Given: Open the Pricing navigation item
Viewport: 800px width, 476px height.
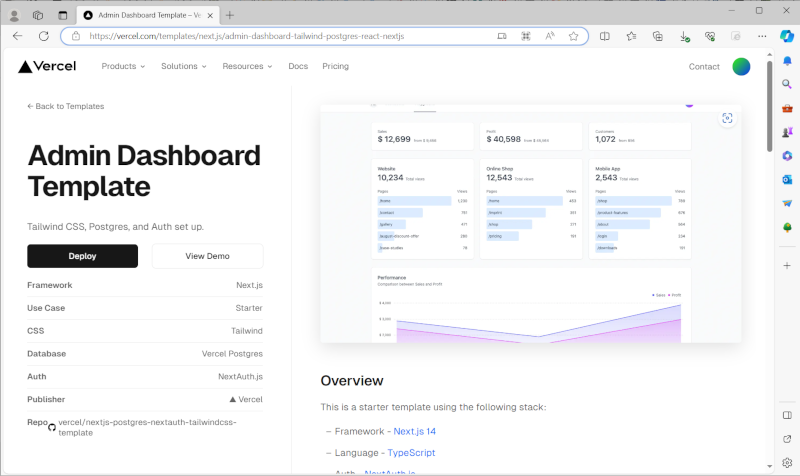Looking at the screenshot, I should click(335, 66).
